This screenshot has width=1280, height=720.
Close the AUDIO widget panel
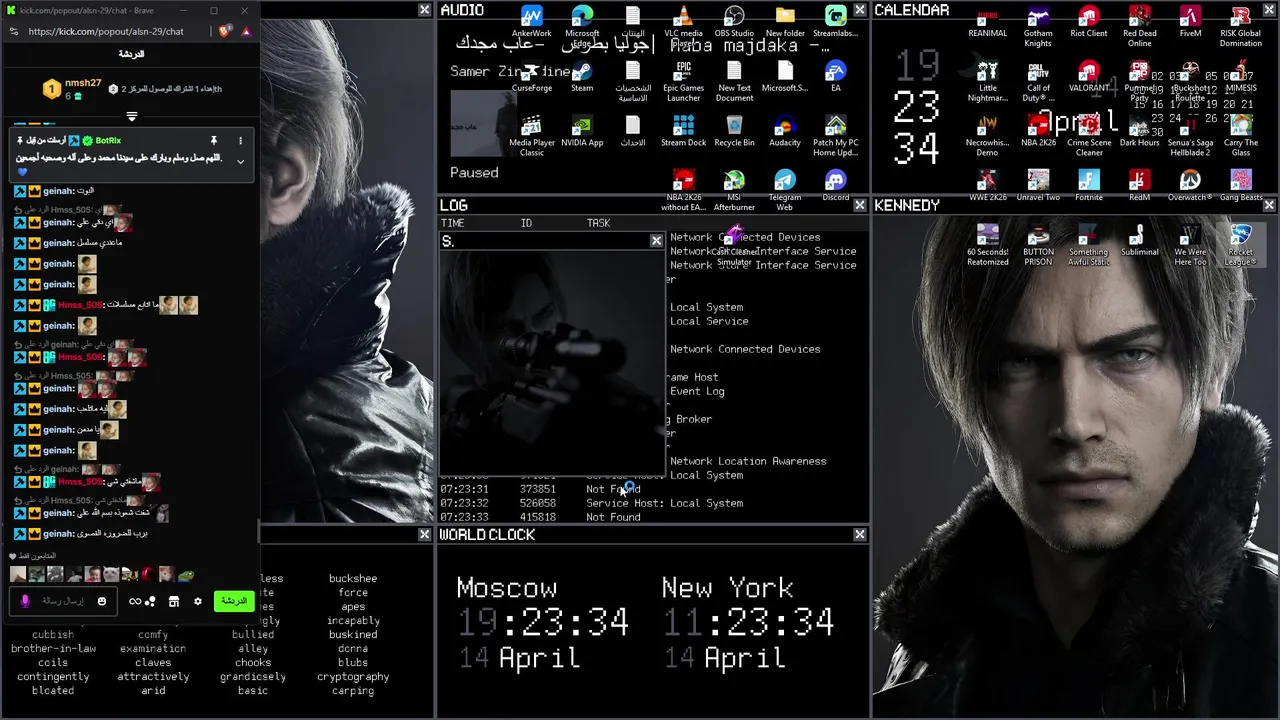[860, 10]
